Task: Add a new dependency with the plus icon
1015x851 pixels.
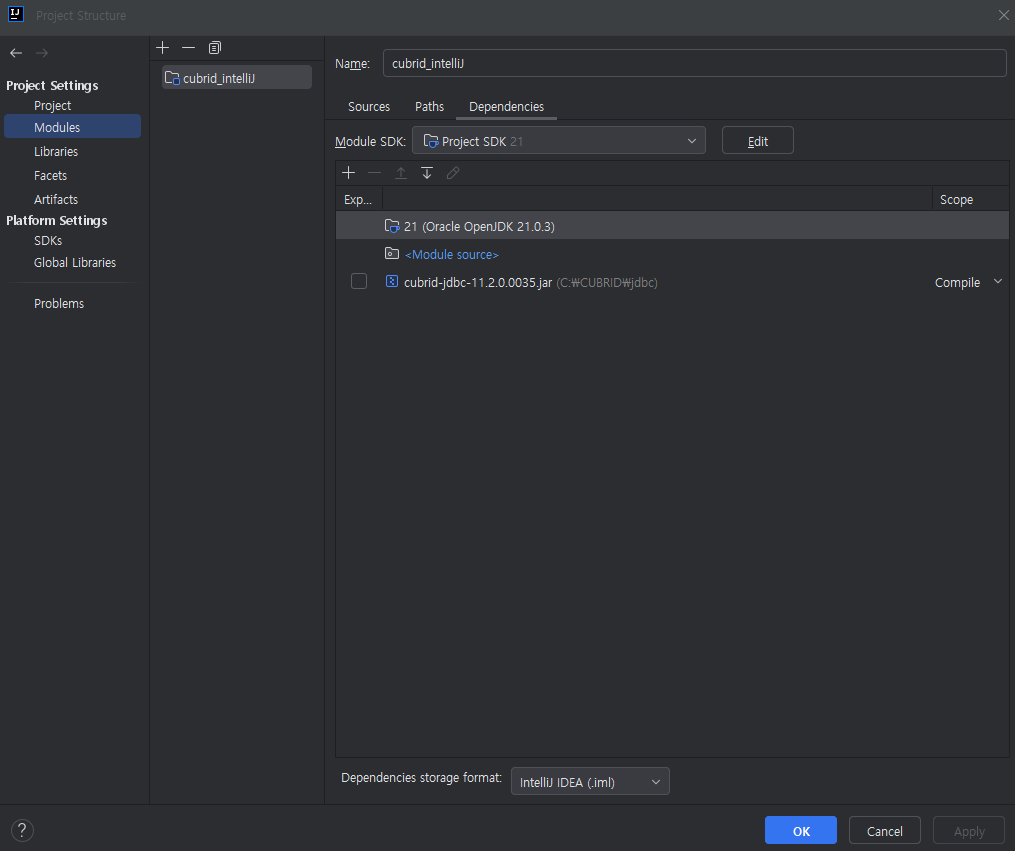Action: pyautogui.click(x=348, y=172)
